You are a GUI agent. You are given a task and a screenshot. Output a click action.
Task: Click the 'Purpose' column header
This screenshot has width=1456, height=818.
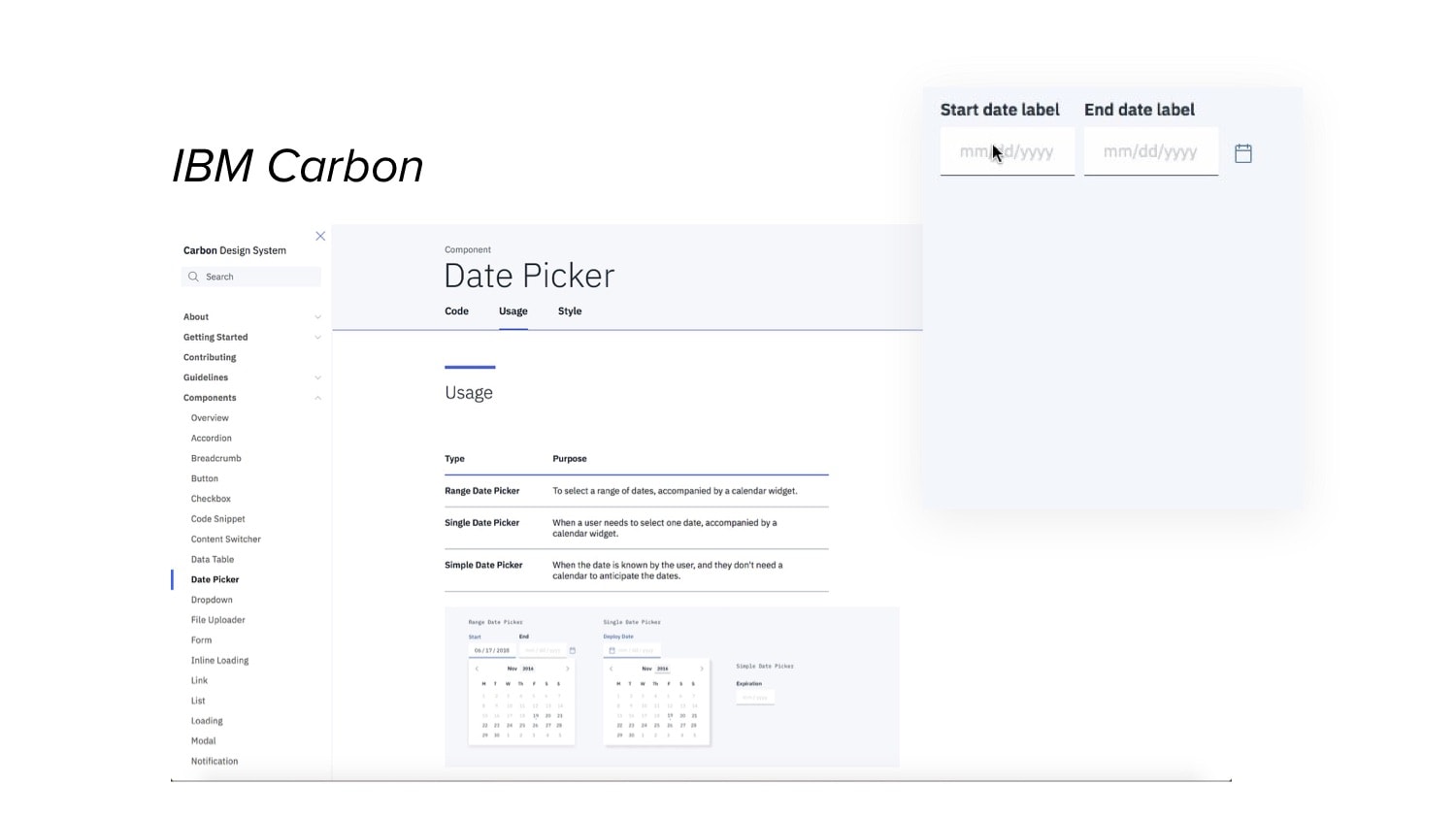[x=570, y=459]
